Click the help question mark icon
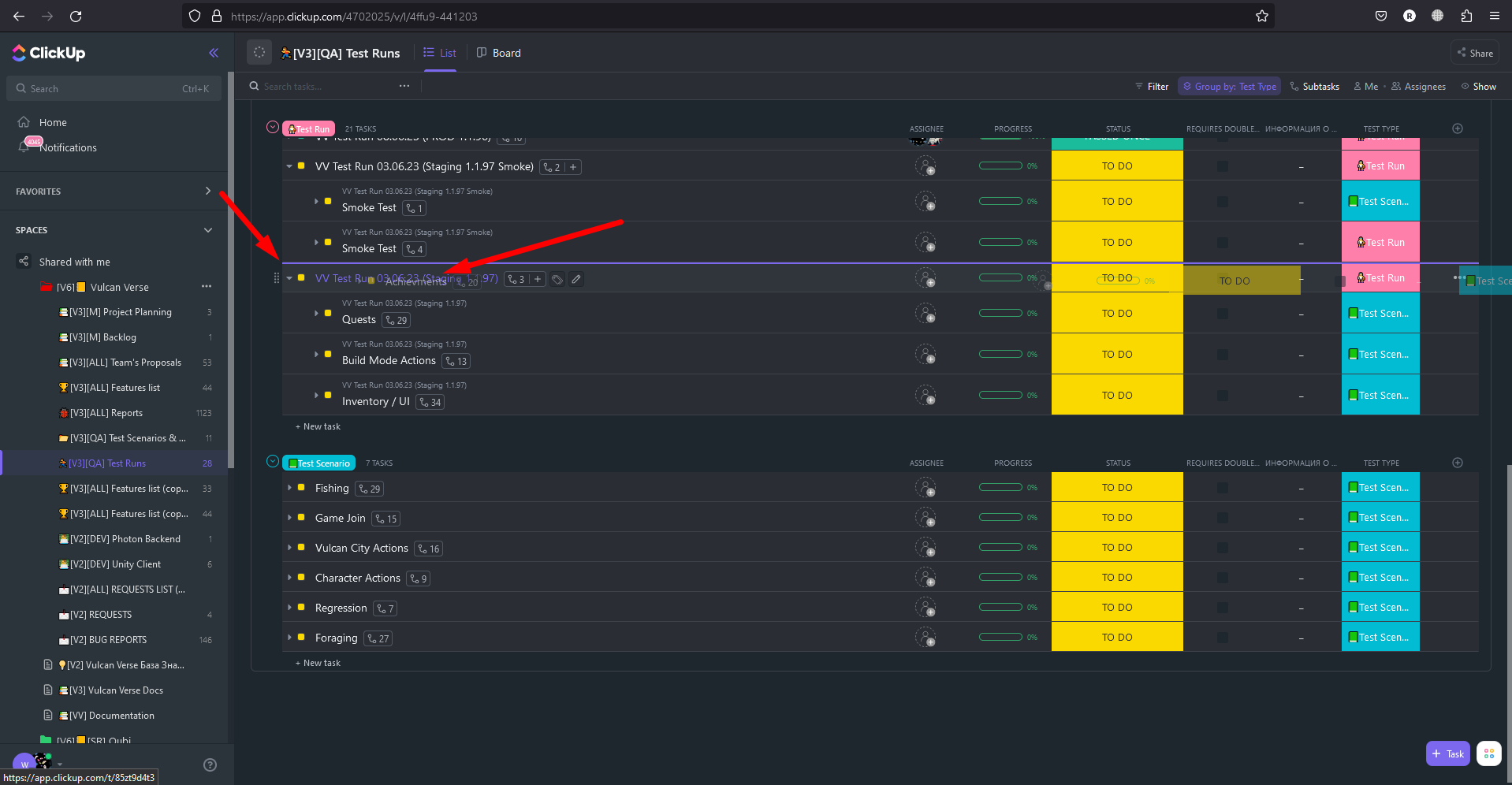 (x=210, y=765)
